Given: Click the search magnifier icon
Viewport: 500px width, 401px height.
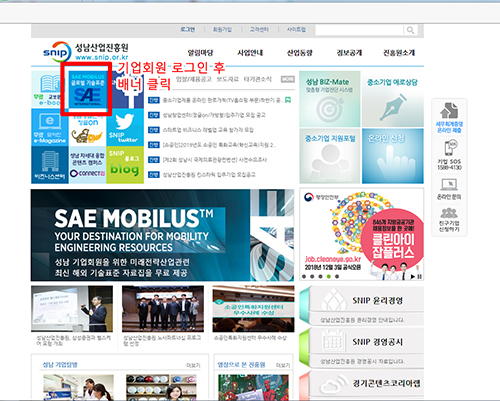Looking at the screenshot, I should pos(411,30).
